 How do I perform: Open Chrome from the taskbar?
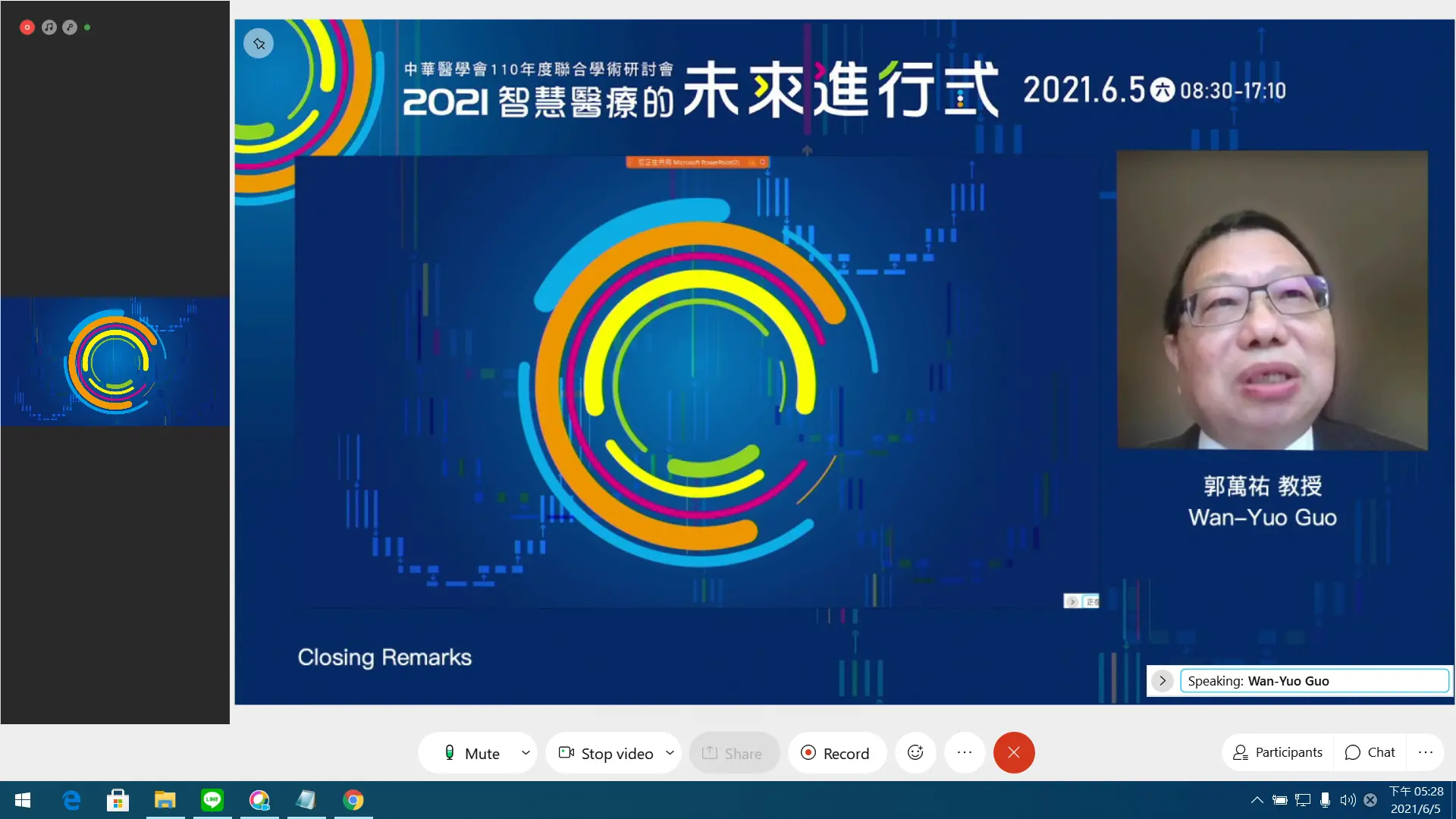[x=353, y=799]
